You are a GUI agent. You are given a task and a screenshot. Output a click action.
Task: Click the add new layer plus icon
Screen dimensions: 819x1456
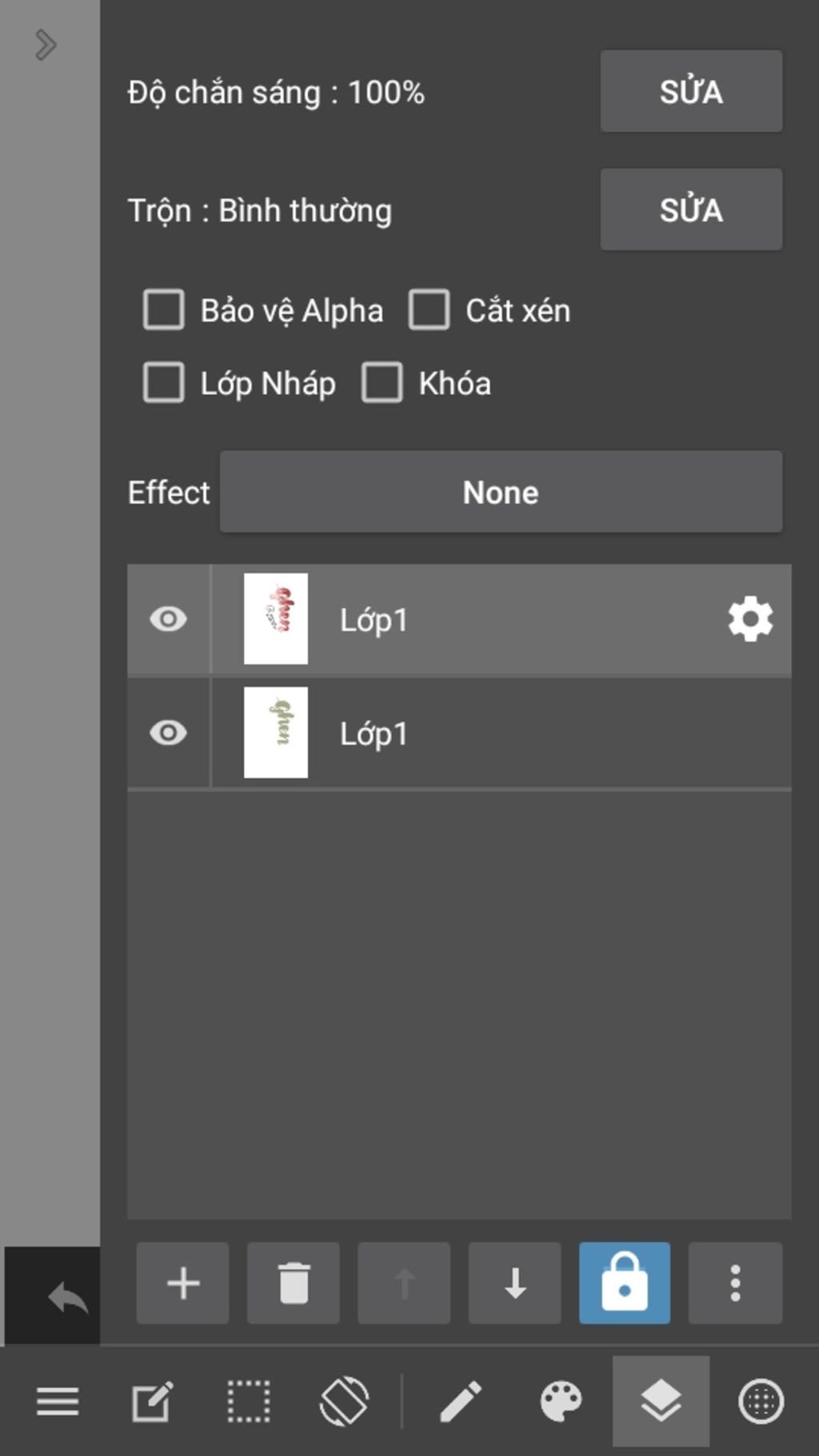(182, 1282)
